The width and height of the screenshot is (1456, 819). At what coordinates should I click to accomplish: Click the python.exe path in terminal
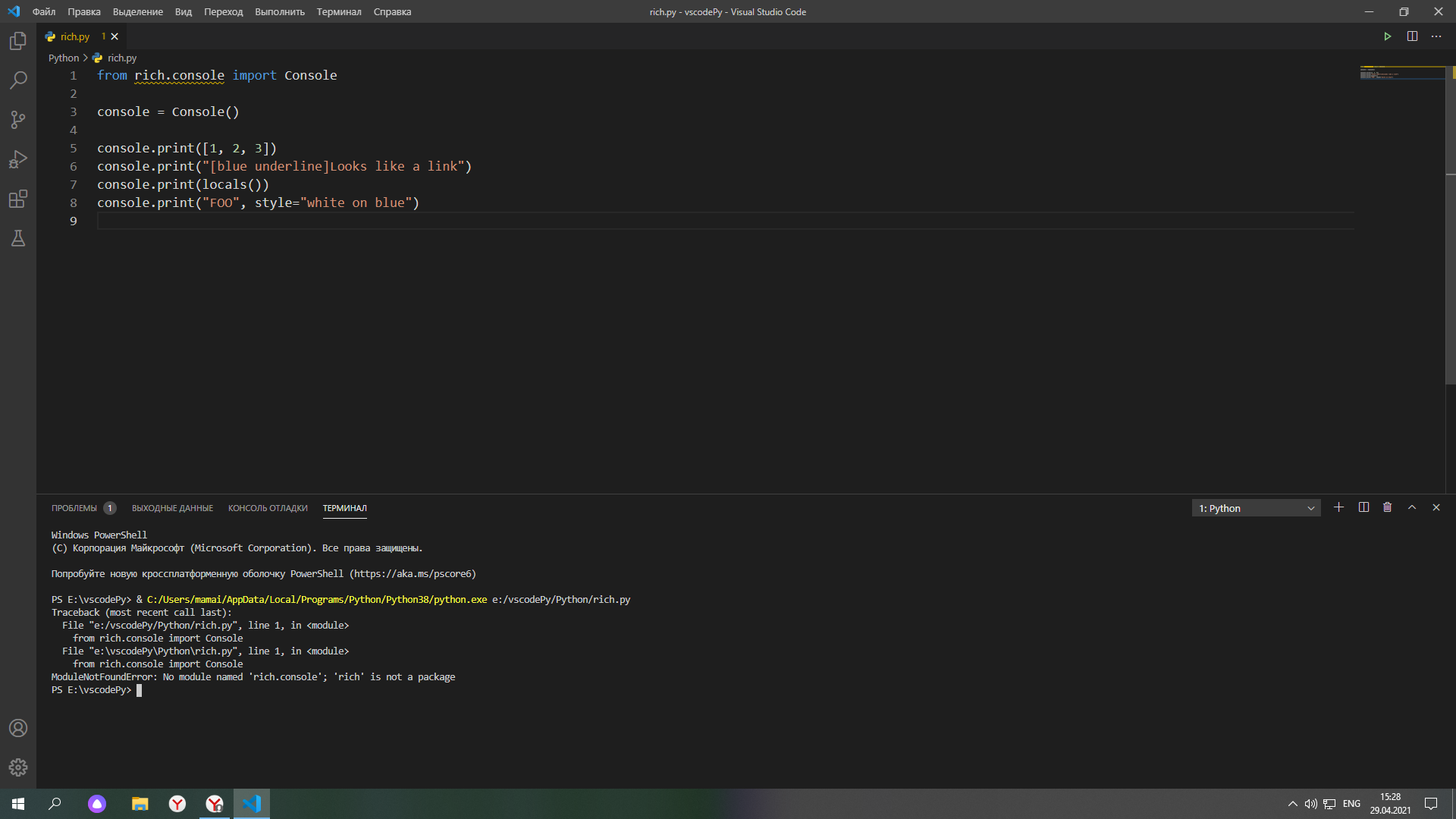[317, 600]
